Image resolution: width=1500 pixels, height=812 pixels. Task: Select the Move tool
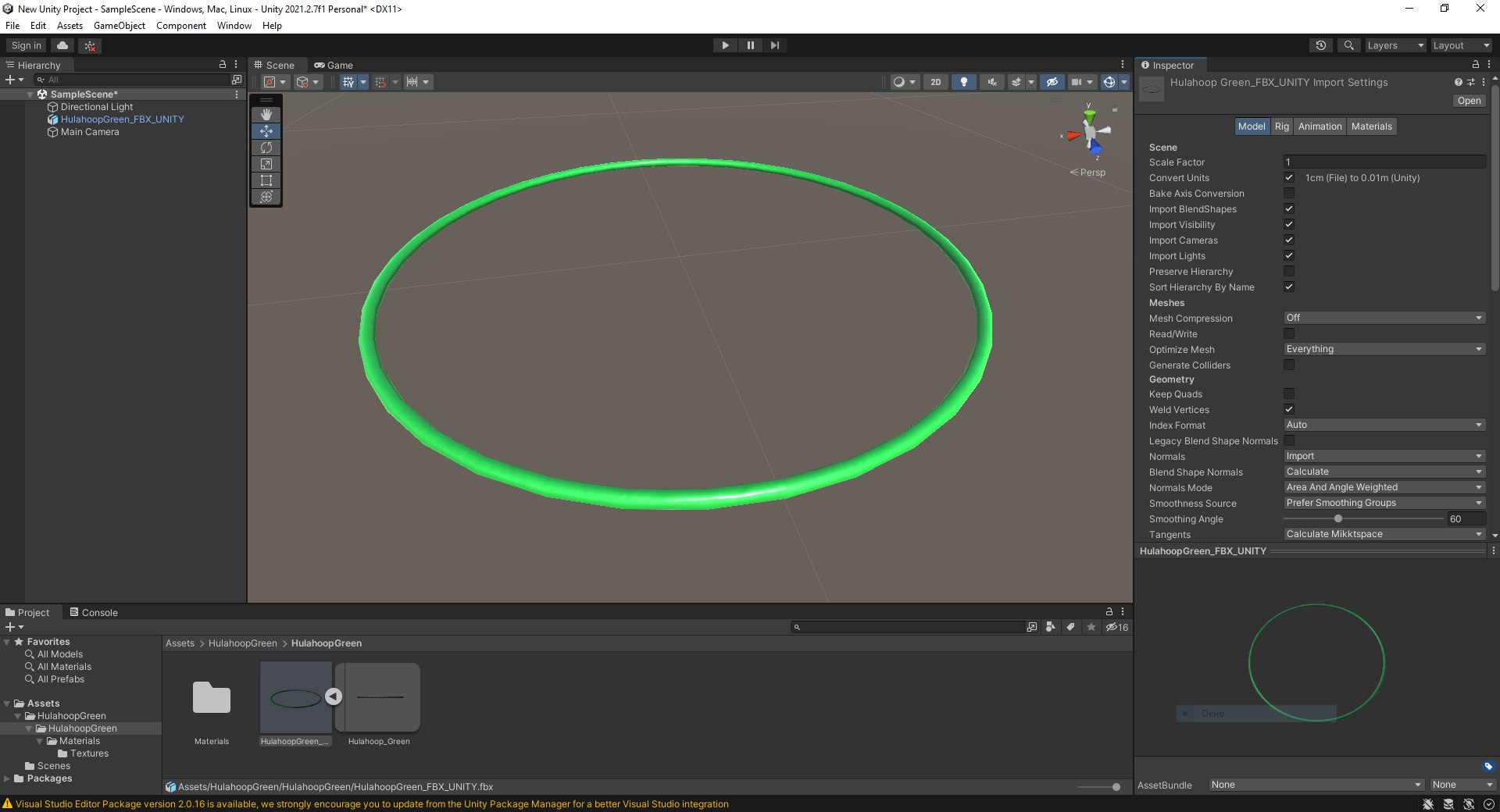(x=266, y=131)
